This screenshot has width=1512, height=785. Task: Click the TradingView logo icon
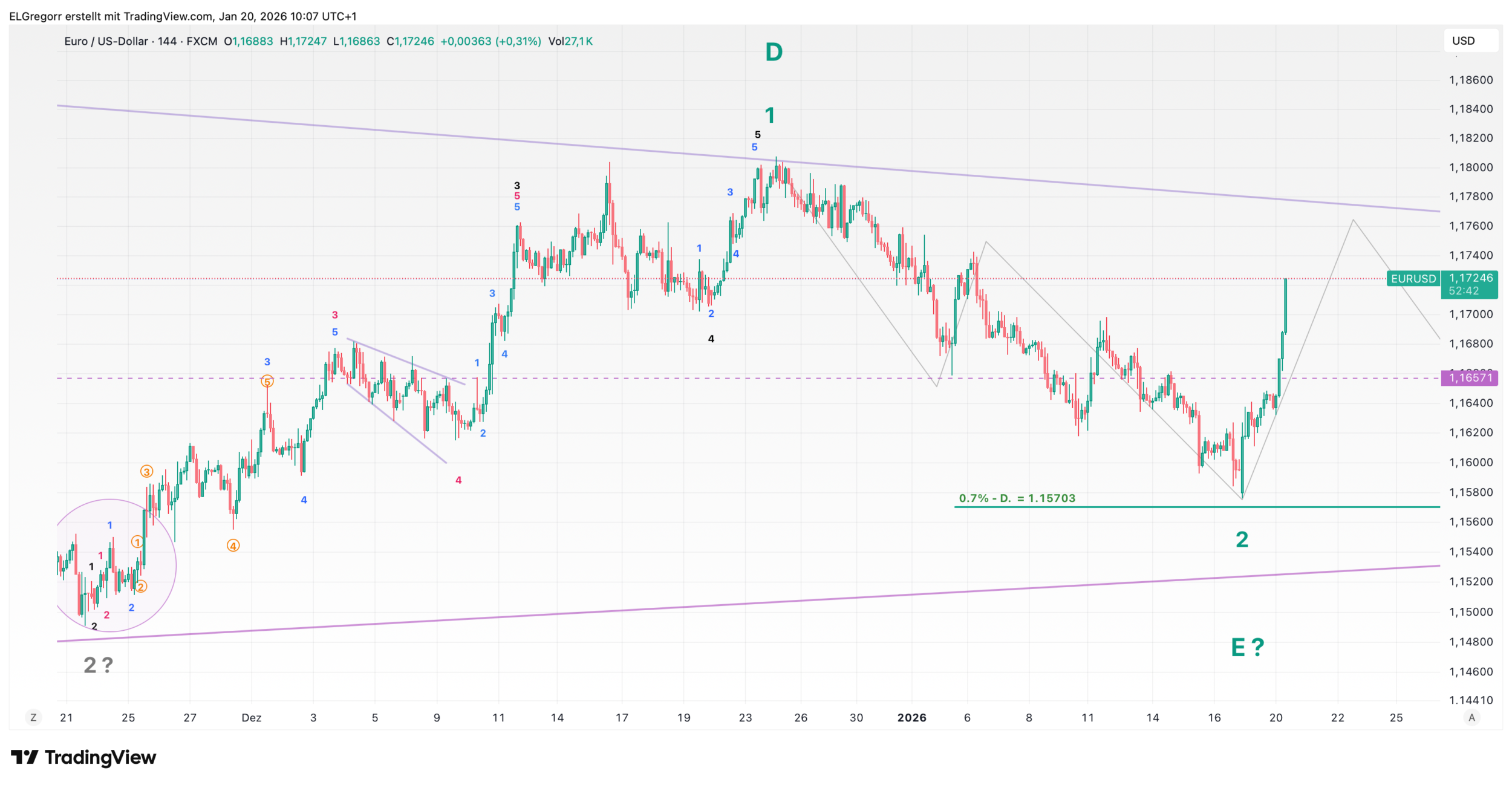pyautogui.click(x=25, y=757)
